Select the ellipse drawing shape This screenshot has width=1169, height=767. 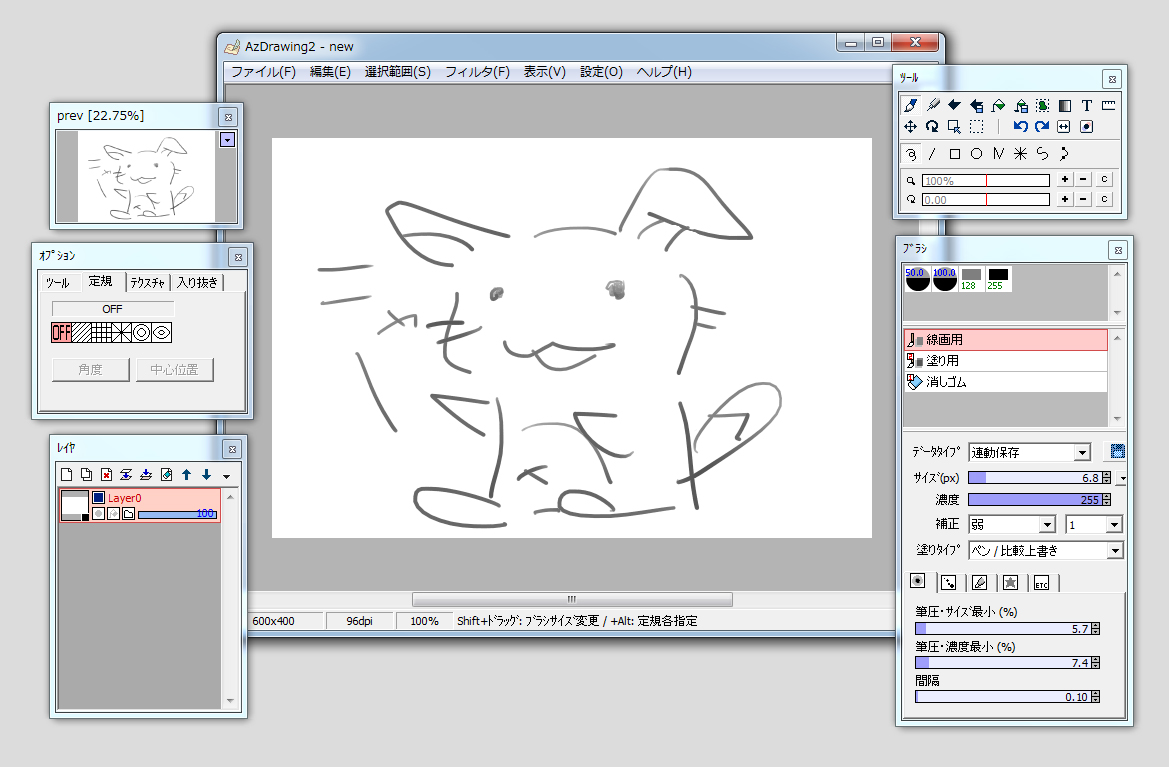point(975,153)
